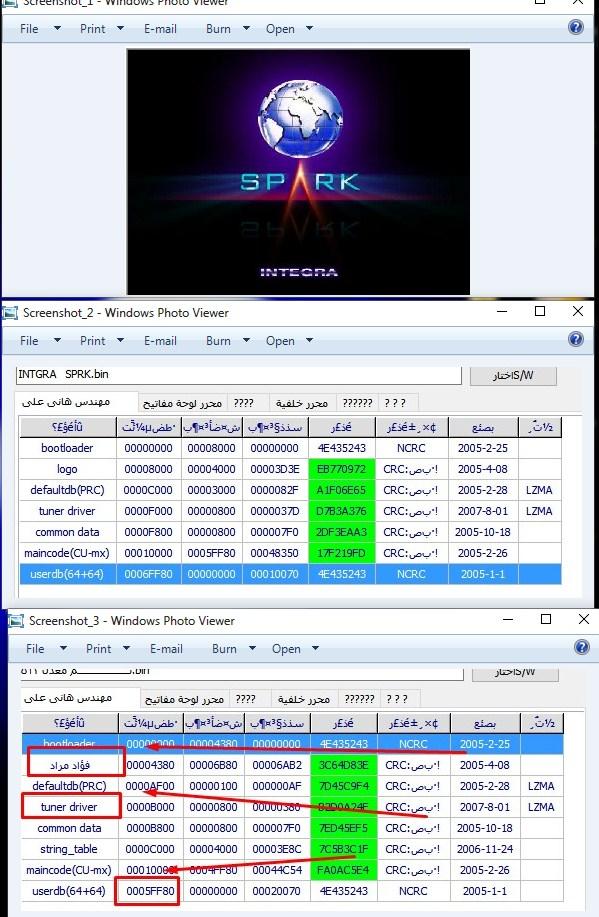The width and height of the screenshot is (599, 917).
Task: Open the Burn menu in Screenshot_3 viewer
Action: point(224,649)
